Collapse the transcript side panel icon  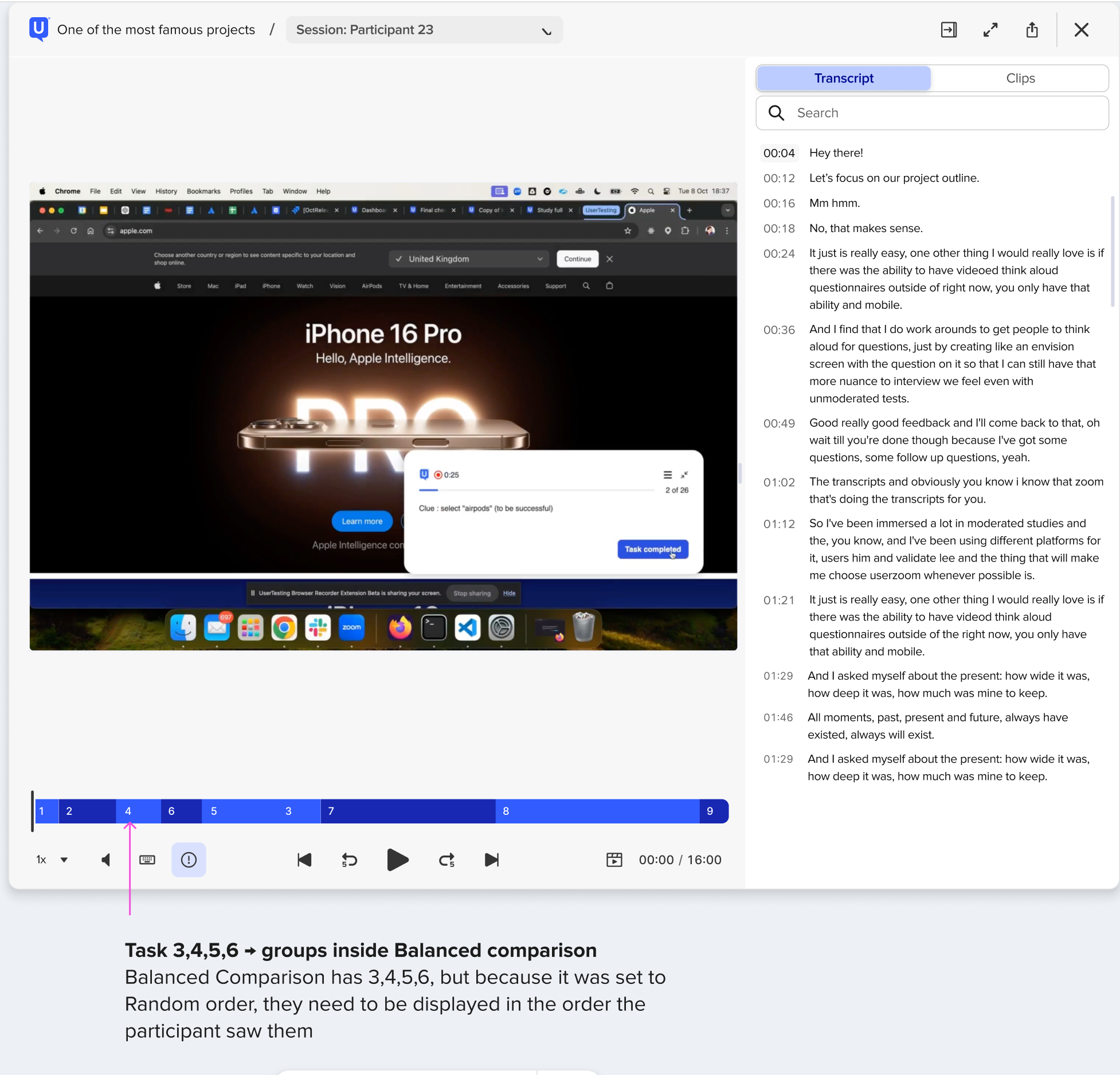click(949, 30)
